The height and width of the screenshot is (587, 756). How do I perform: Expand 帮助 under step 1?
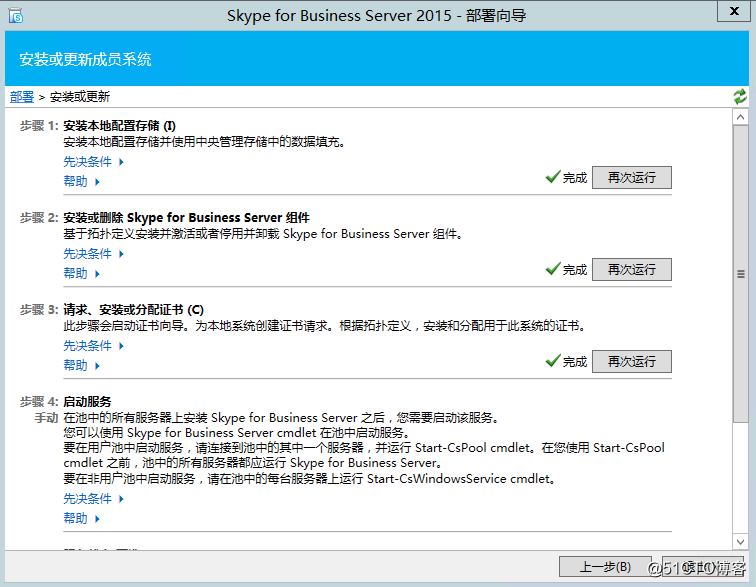[81, 181]
